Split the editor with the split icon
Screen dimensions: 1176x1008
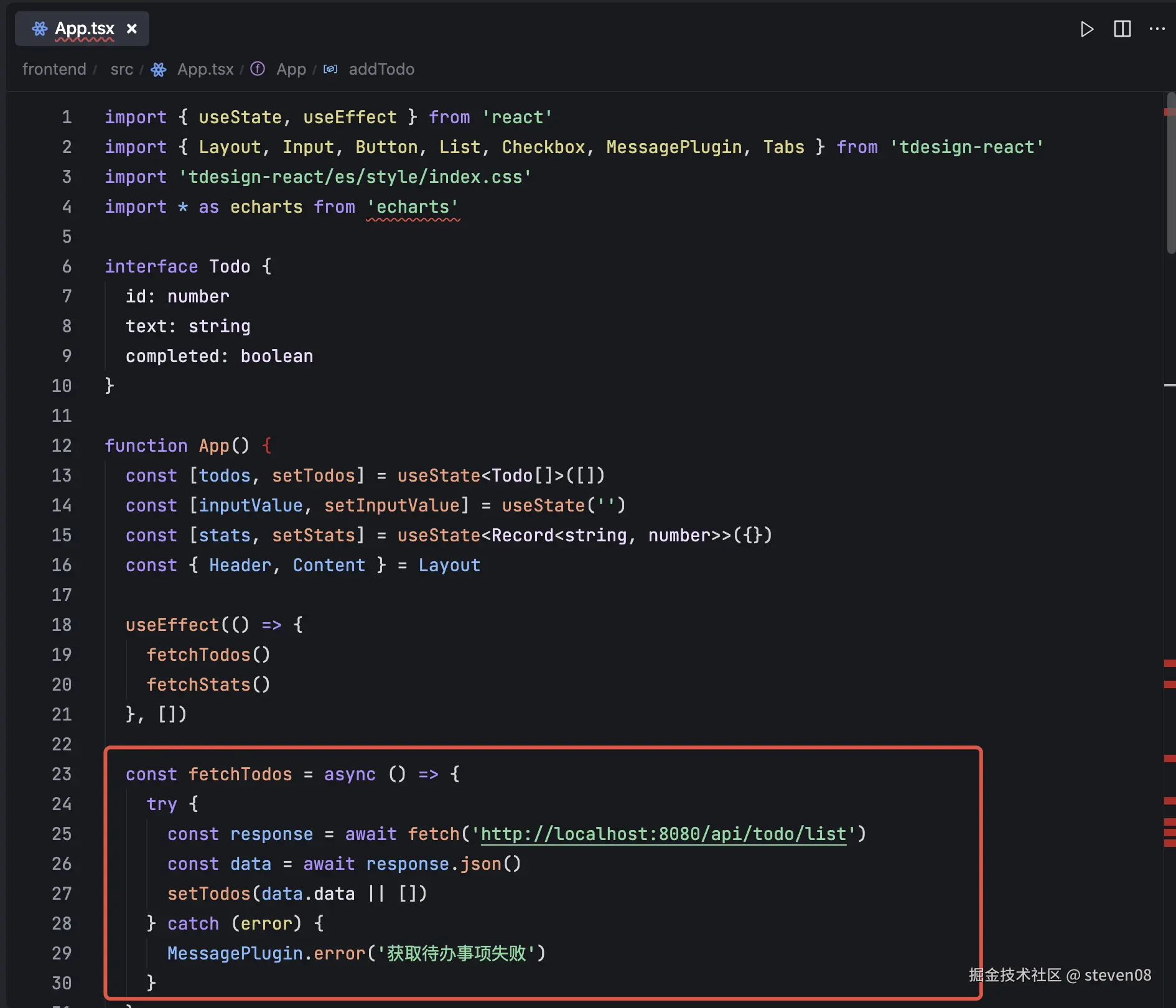(x=1122, y=29)
